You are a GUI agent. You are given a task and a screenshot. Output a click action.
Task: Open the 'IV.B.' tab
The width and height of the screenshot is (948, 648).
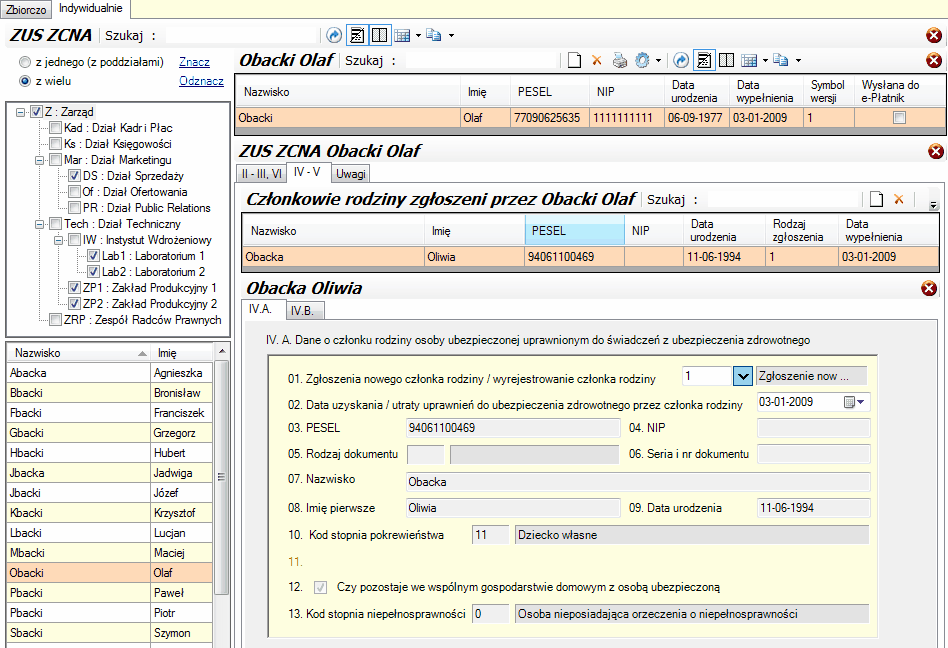[303, 310]
